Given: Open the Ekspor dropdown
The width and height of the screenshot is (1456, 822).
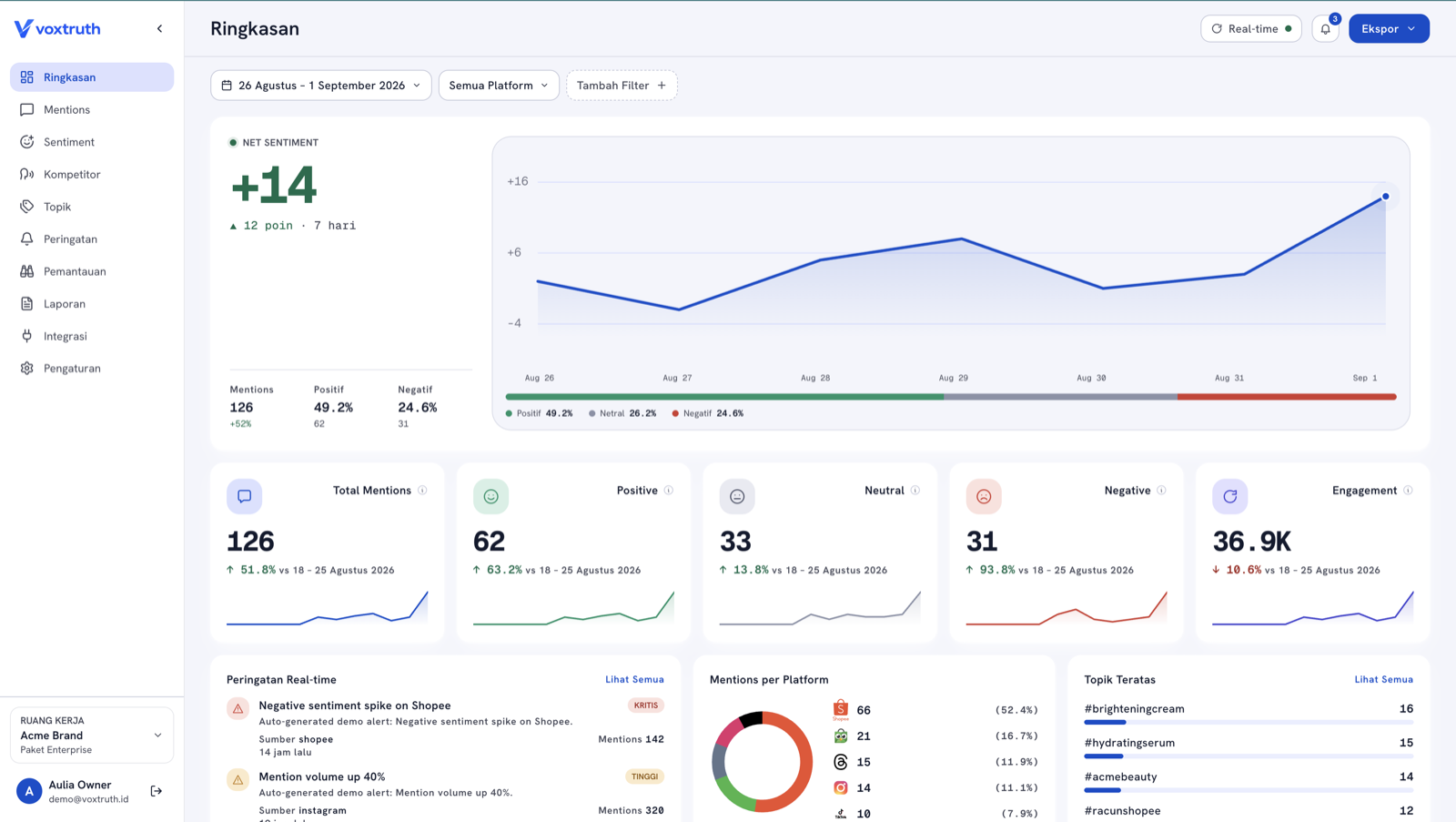Looking at the screenshot, I should point(1389,28).
